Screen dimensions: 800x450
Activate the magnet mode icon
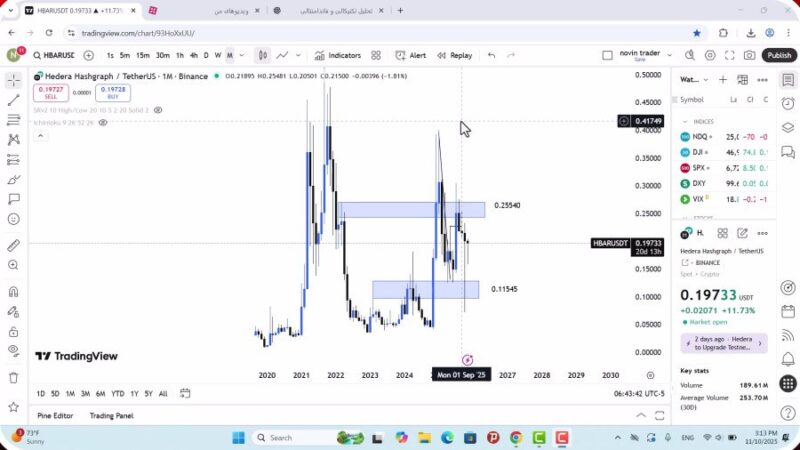[x=13, y=292]
